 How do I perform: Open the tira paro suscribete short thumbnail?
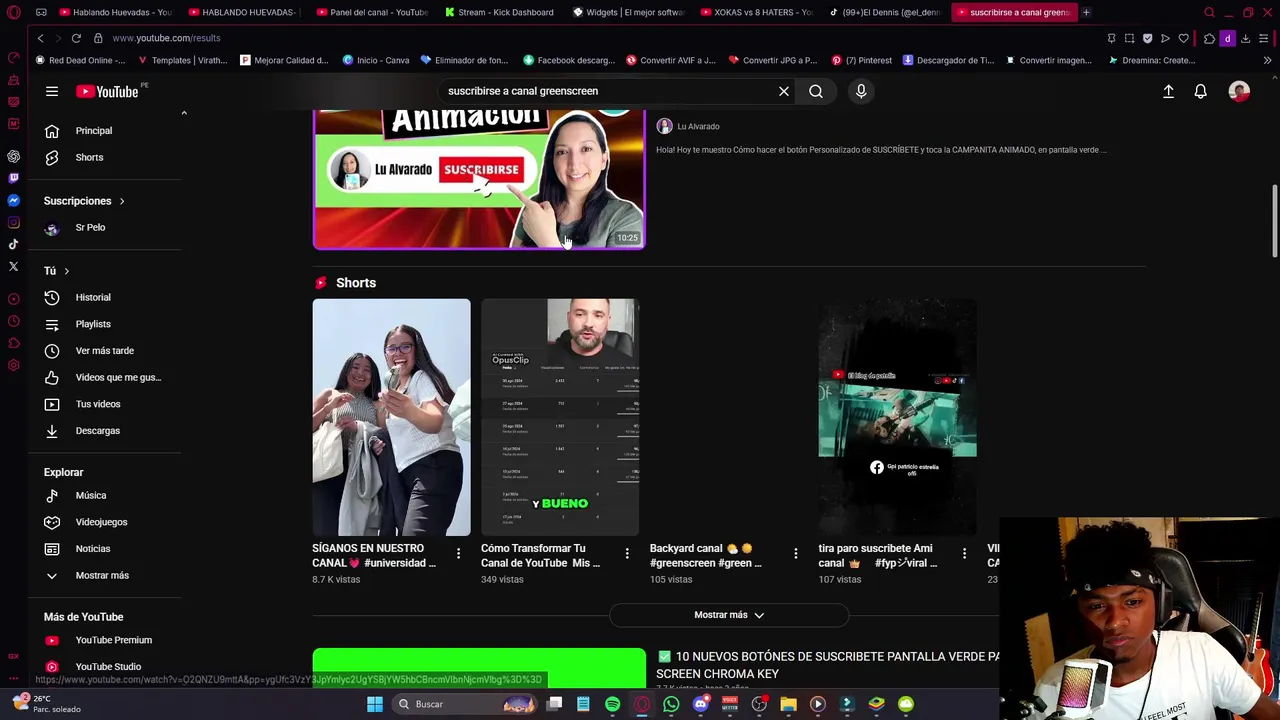897,417
